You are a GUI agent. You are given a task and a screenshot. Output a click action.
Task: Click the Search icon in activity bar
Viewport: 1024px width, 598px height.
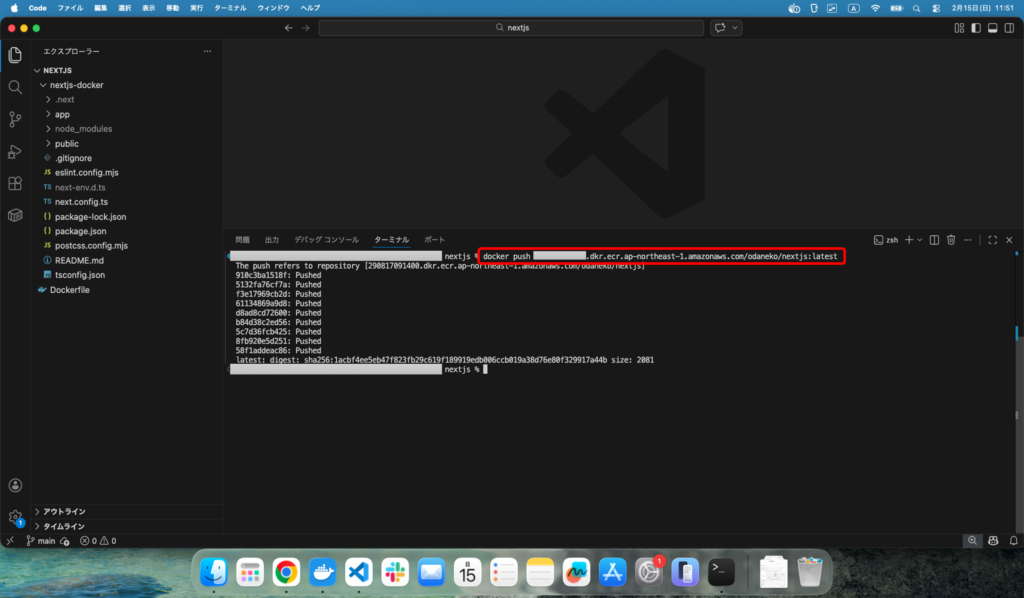[x=15, y=87]
